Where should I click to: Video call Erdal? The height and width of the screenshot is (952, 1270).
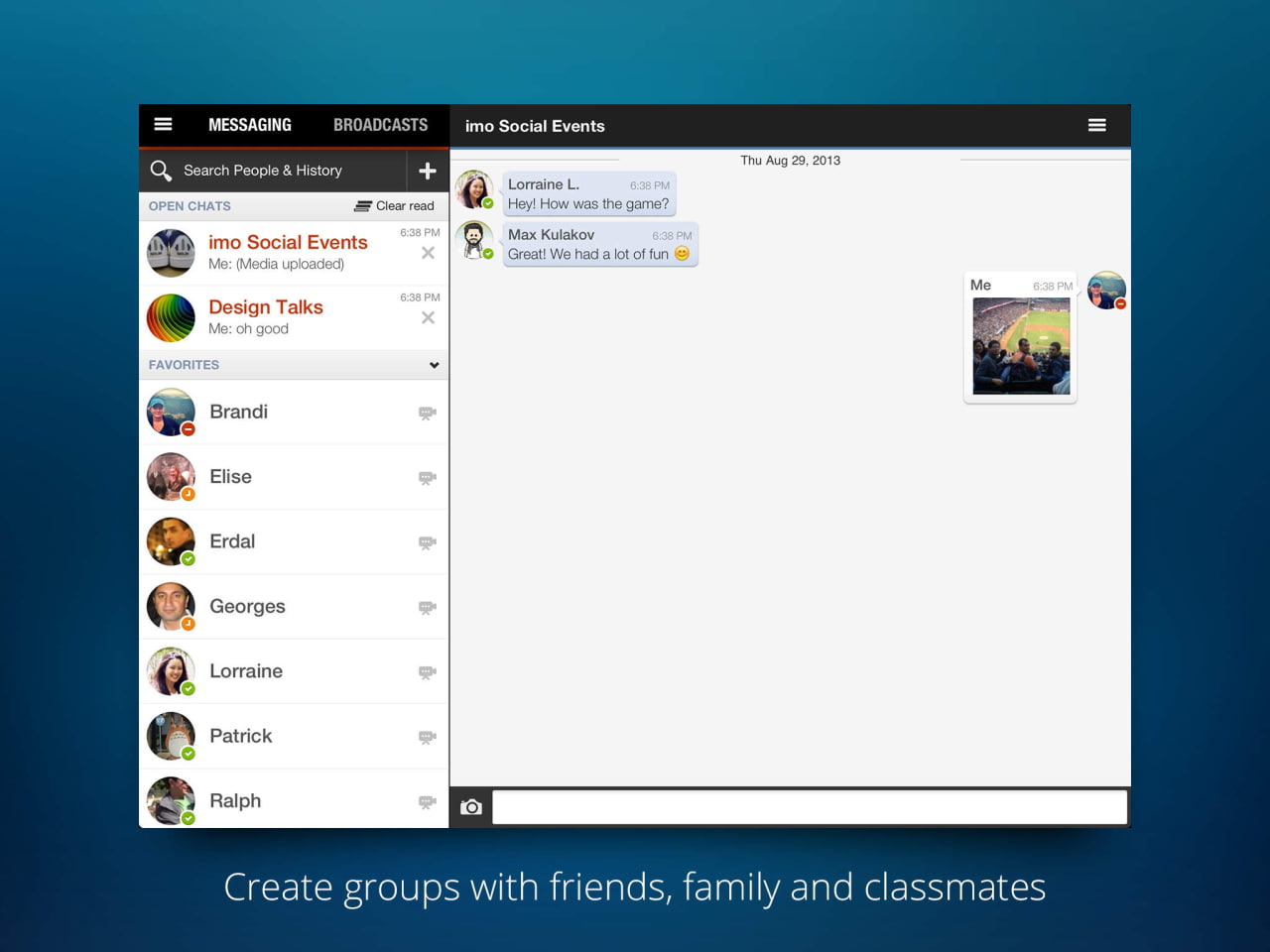tap(427, 541)
